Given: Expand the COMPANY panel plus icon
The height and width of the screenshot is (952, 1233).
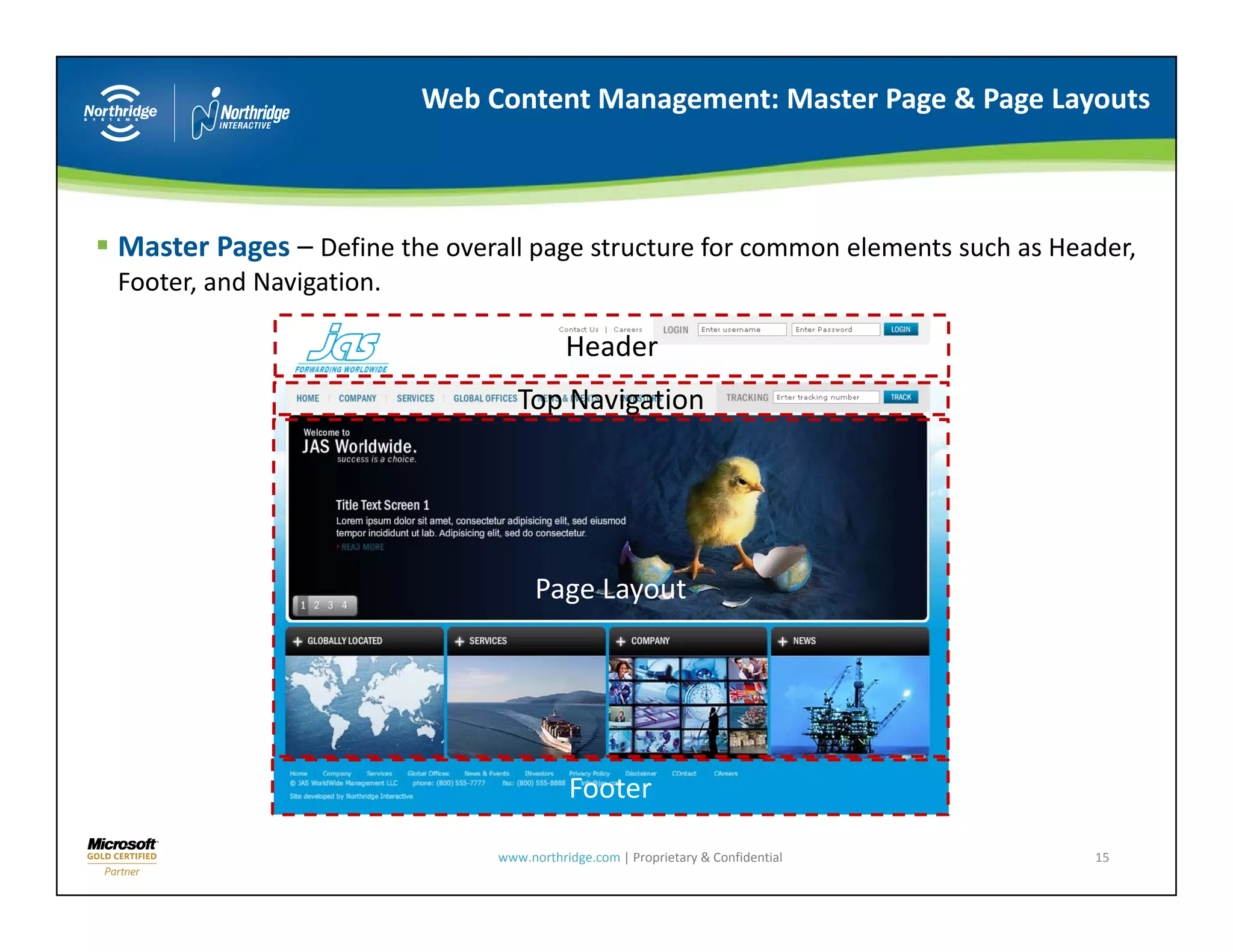Looking at the screenshot, I should coord(621,641).
